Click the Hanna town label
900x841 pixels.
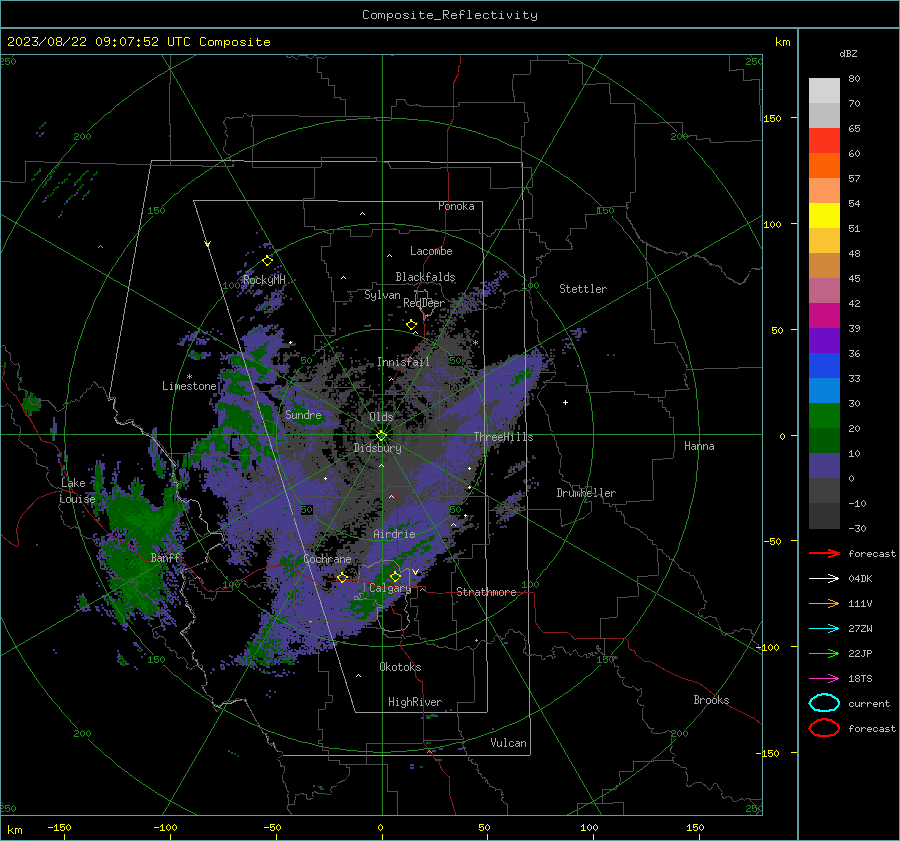[x=699, y=446]
